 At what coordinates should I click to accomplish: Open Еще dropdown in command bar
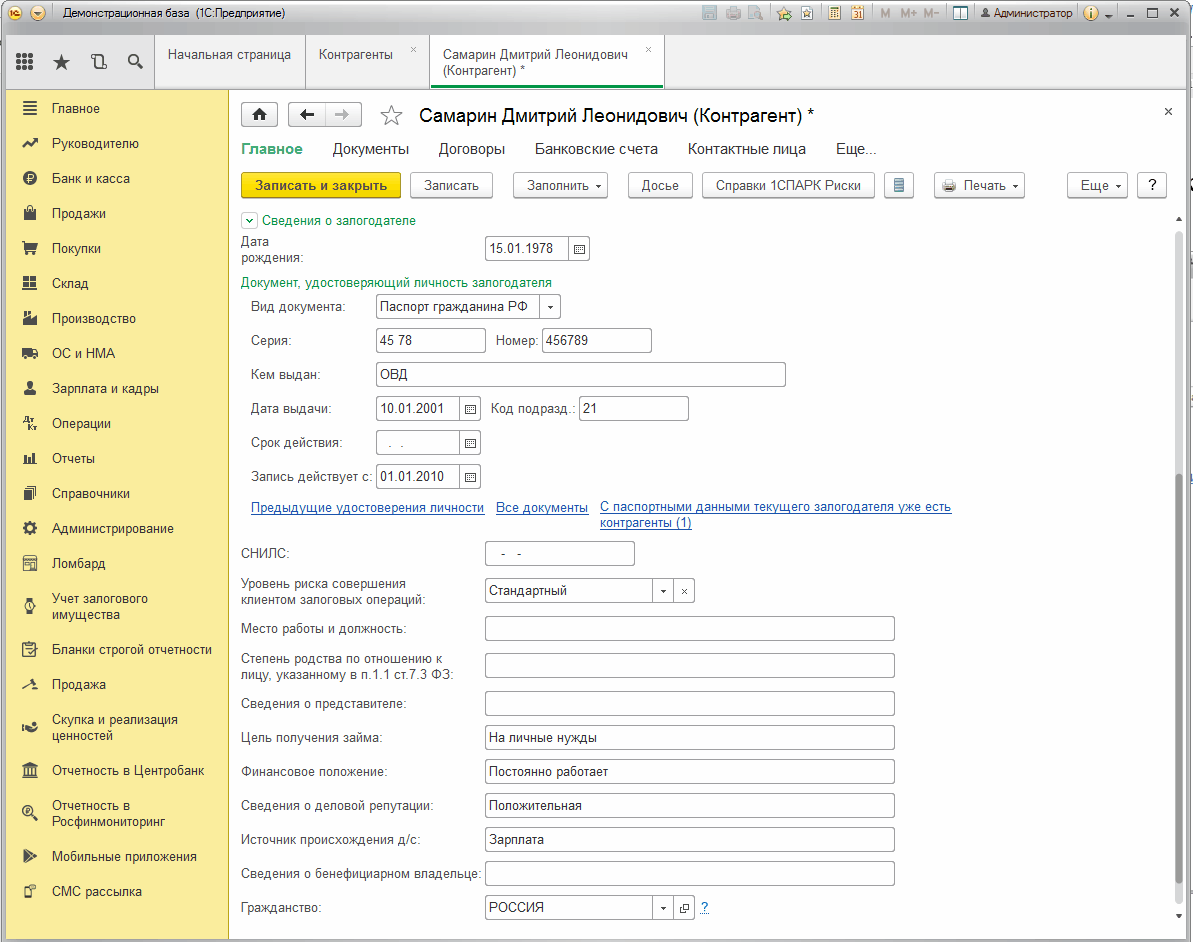pyautogui.click(x=1096, y=186)
